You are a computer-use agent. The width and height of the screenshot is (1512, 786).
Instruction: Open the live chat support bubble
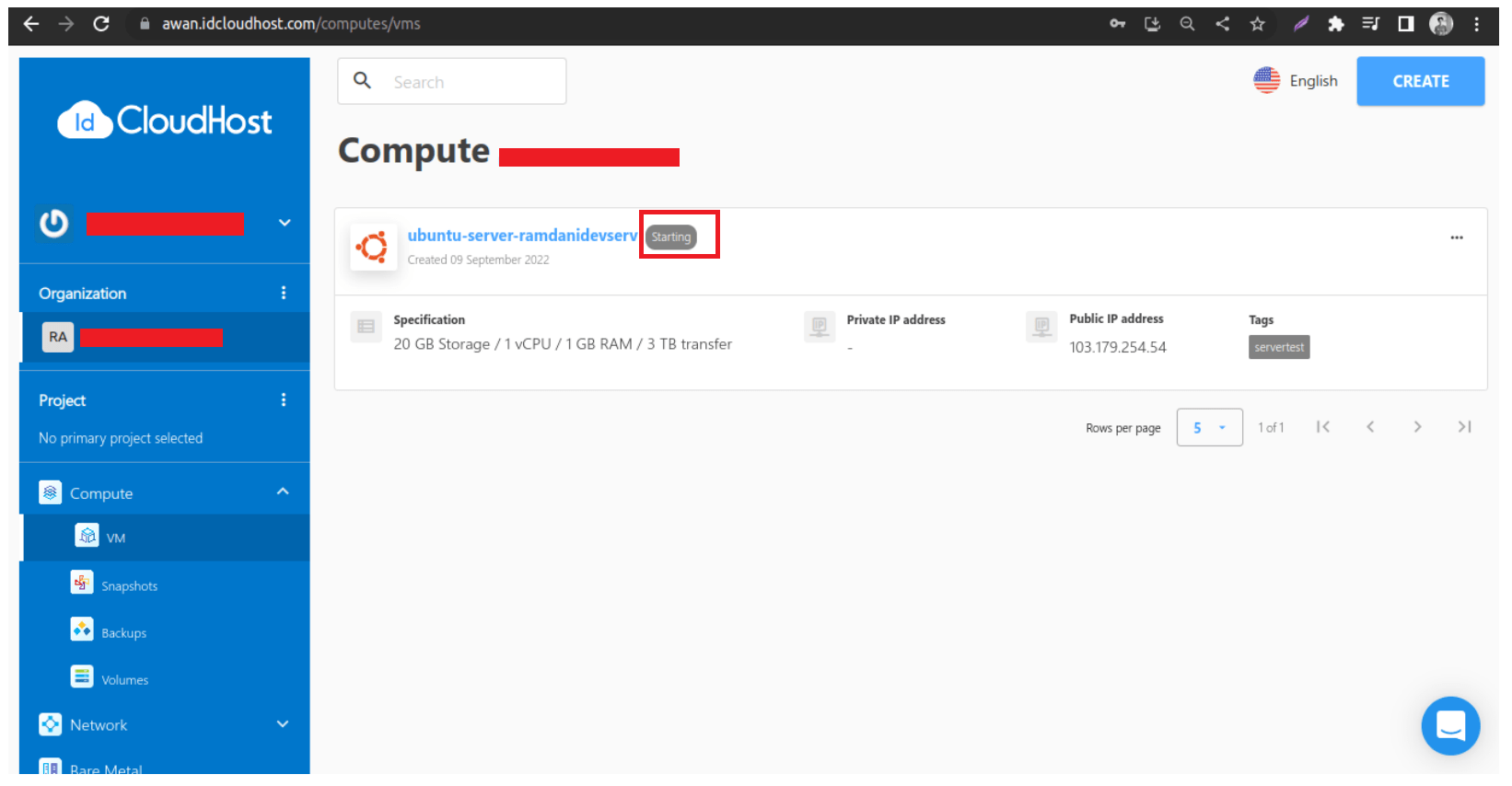pyautogui.click(x=1449, y=725)
